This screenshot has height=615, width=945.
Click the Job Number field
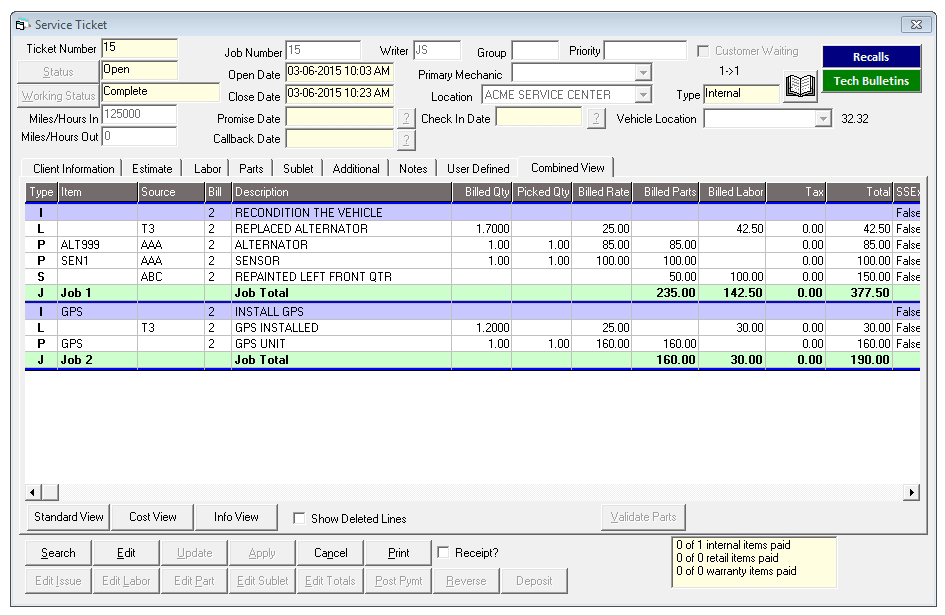coord(323,50)
